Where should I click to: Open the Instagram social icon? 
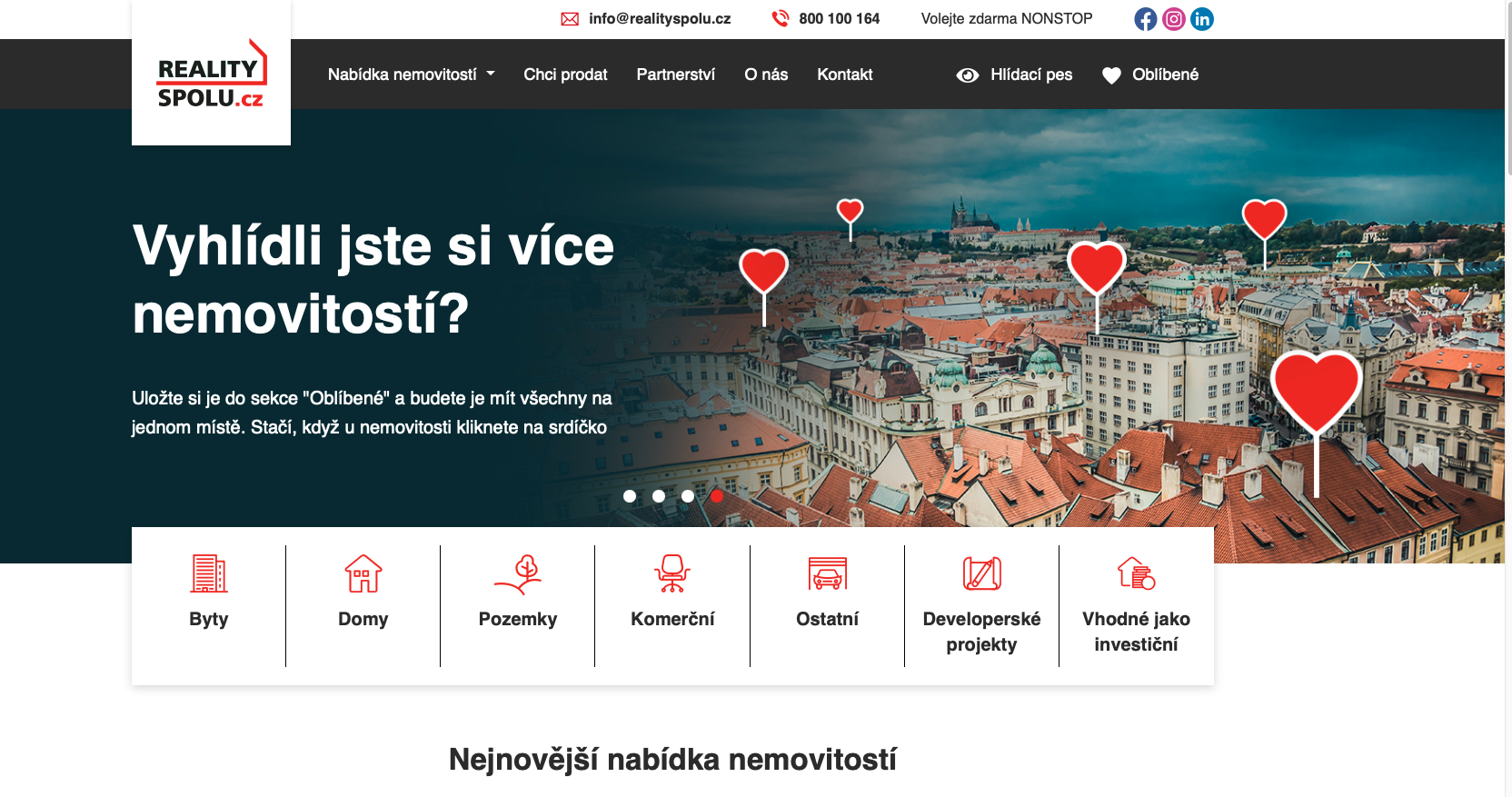point(1174,19)
